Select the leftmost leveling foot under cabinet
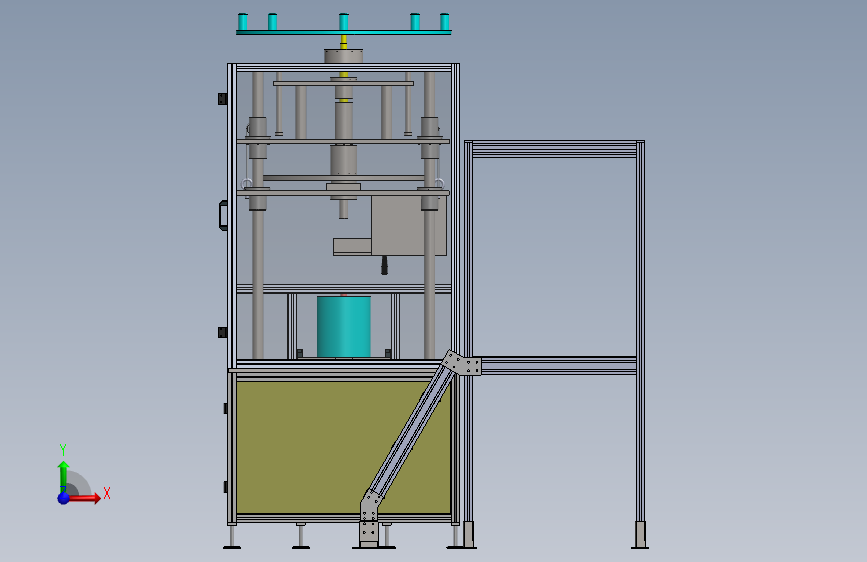867x562 pixels. (x=232, y=537)
